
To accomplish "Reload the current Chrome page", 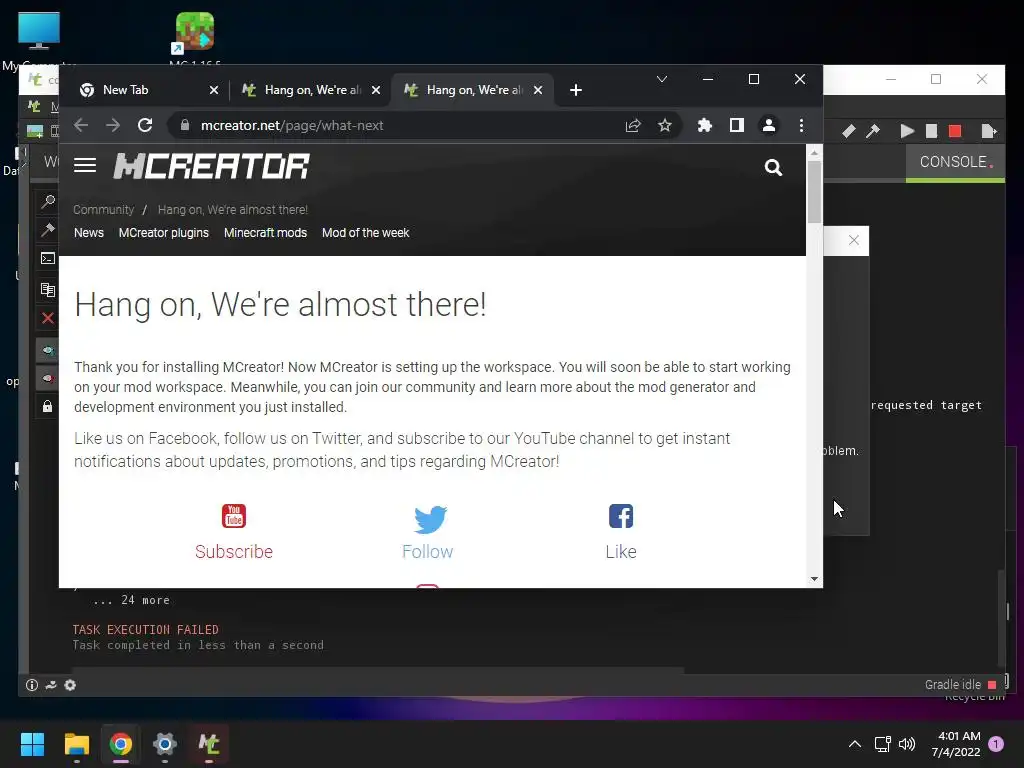I will coord(145,125).
